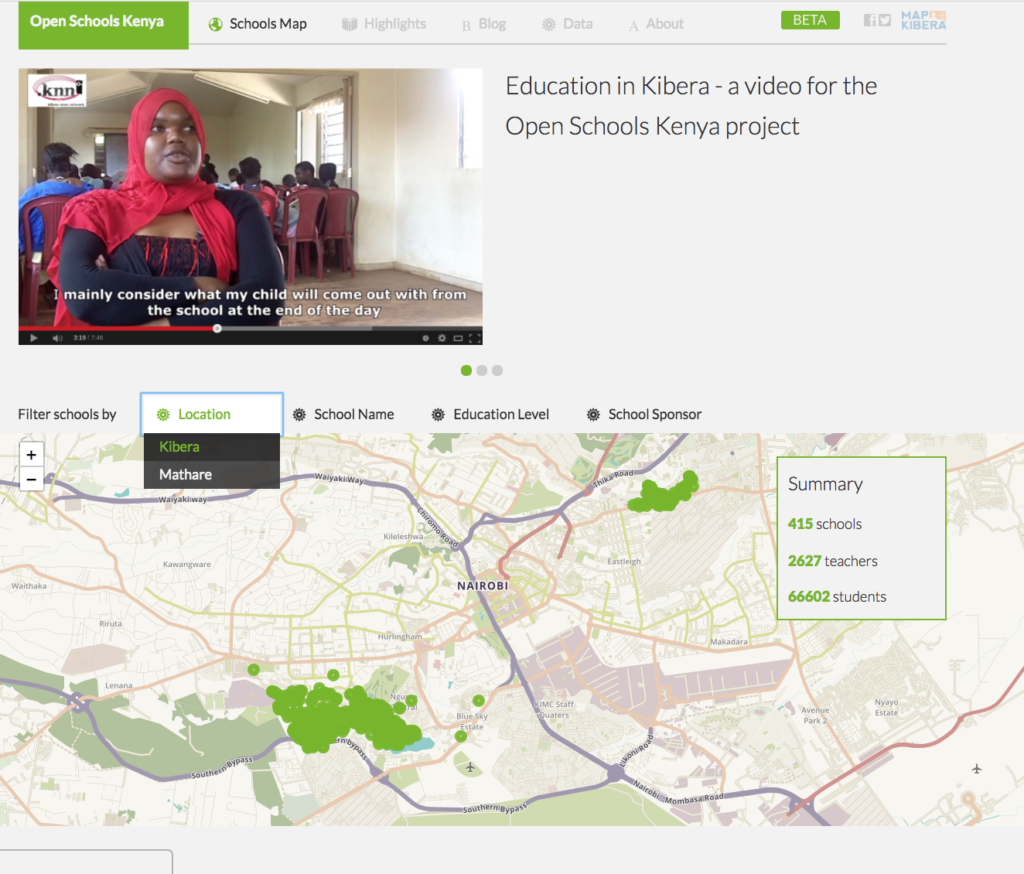Switch video to theater mode
1024x874 pixels.
pos(458,338)
